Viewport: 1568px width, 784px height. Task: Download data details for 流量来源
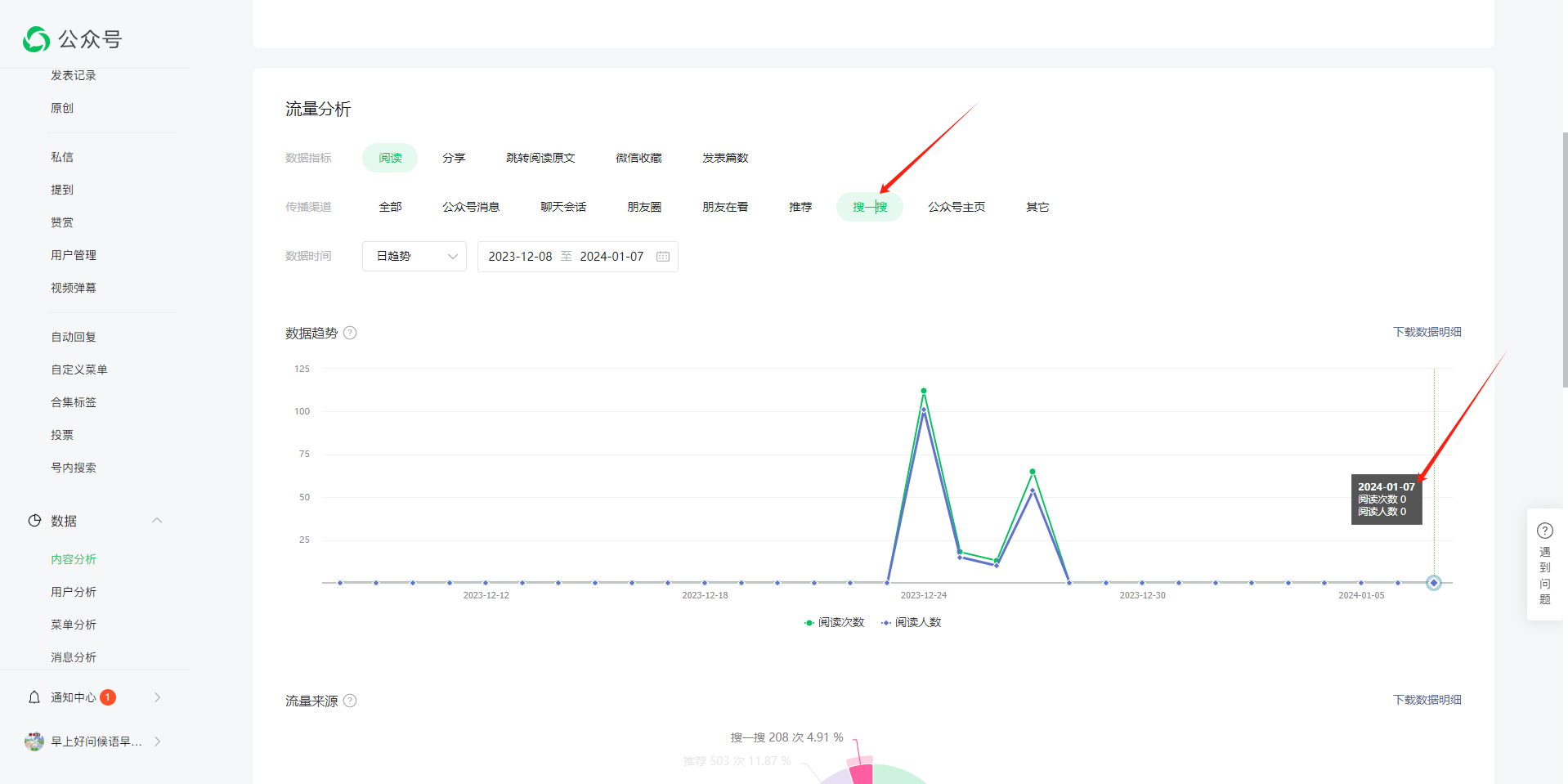coord(1427,700)
